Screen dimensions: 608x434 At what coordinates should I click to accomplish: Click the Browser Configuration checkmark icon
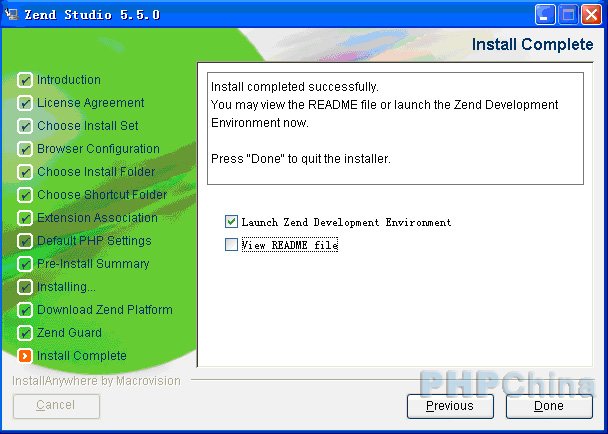tap(25, 149)
